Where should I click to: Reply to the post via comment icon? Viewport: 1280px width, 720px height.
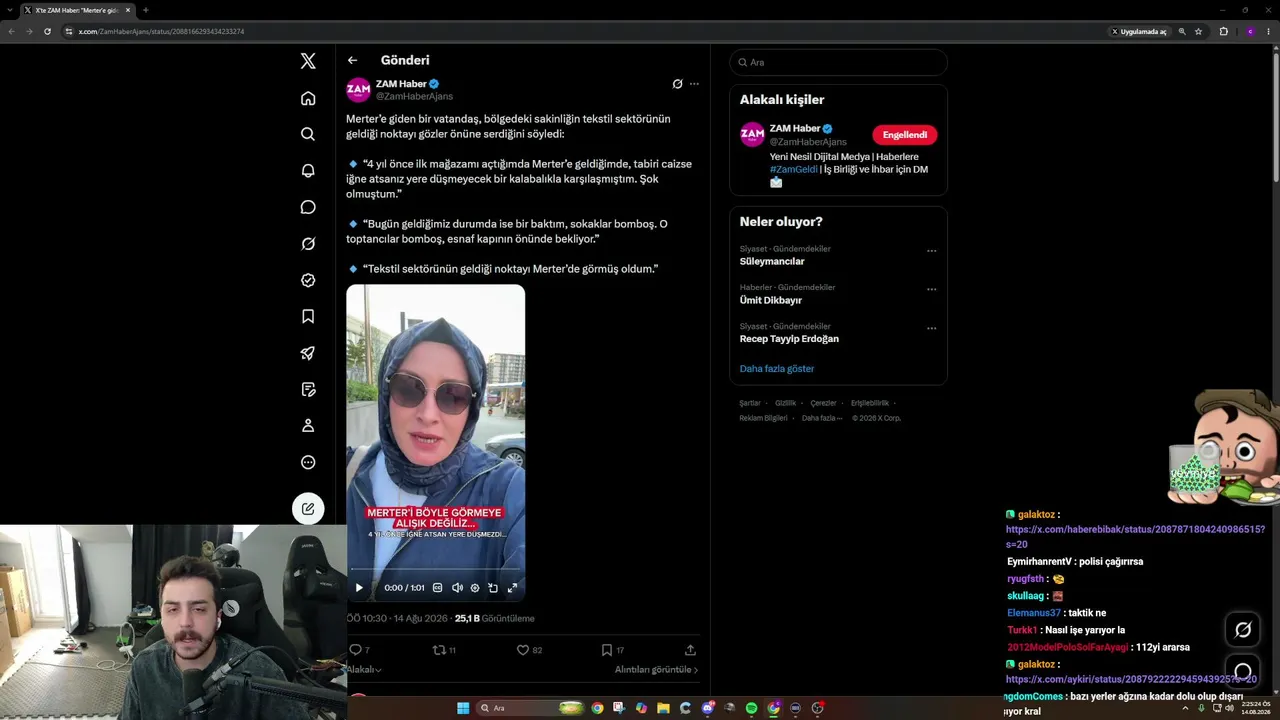355,650
